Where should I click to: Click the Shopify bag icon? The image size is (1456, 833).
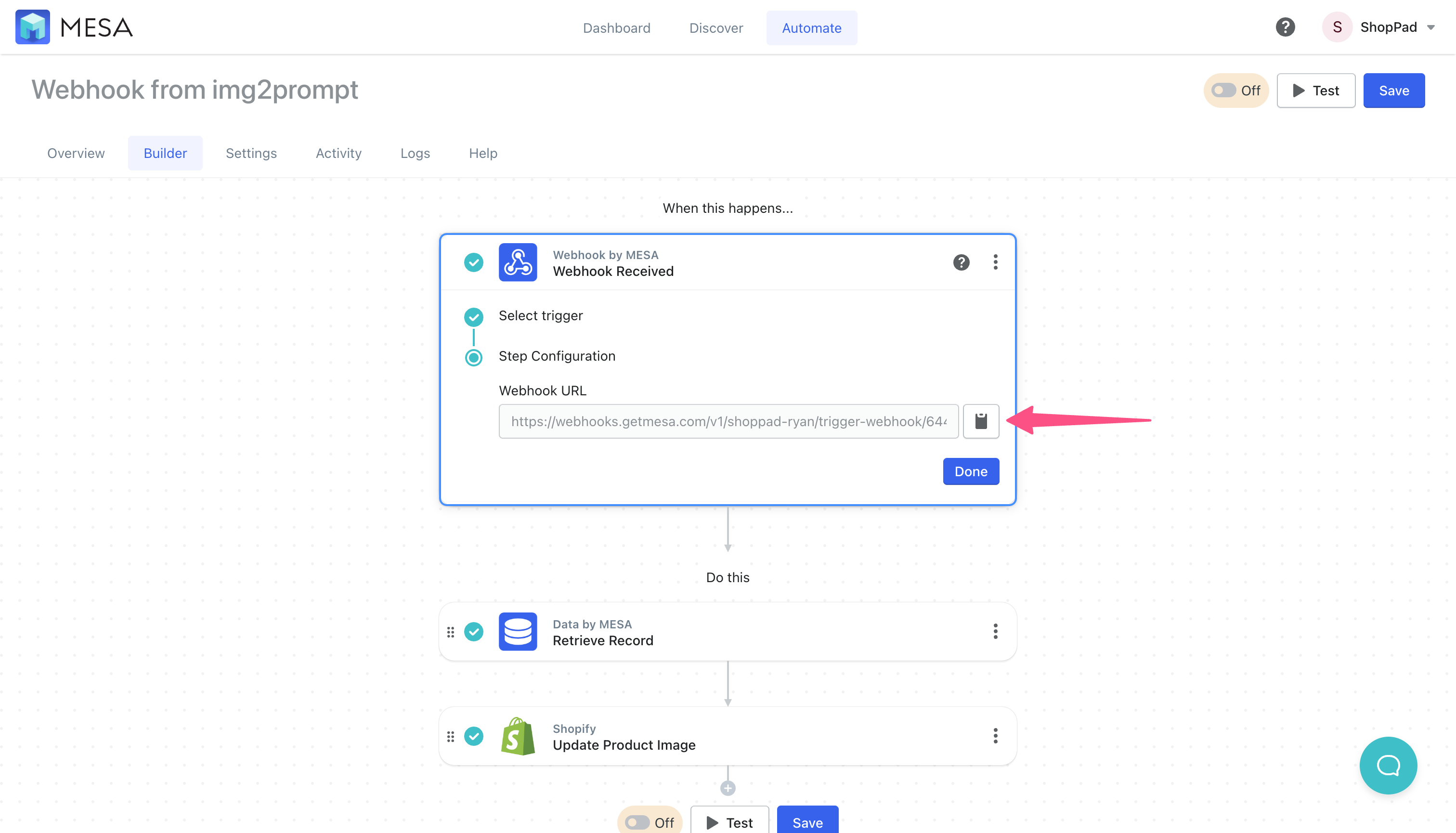pos(518,736)
